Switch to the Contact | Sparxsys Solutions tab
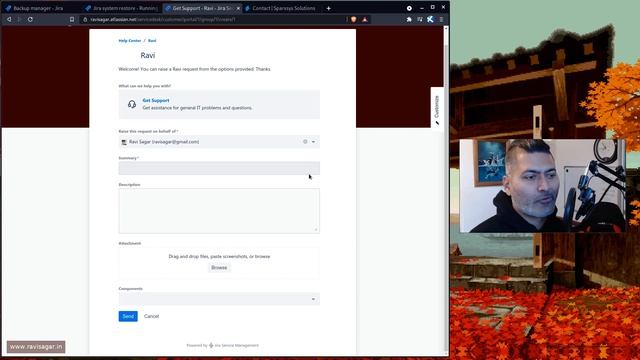The width and height of the screenshot is (640, 360). click(281, 8)
